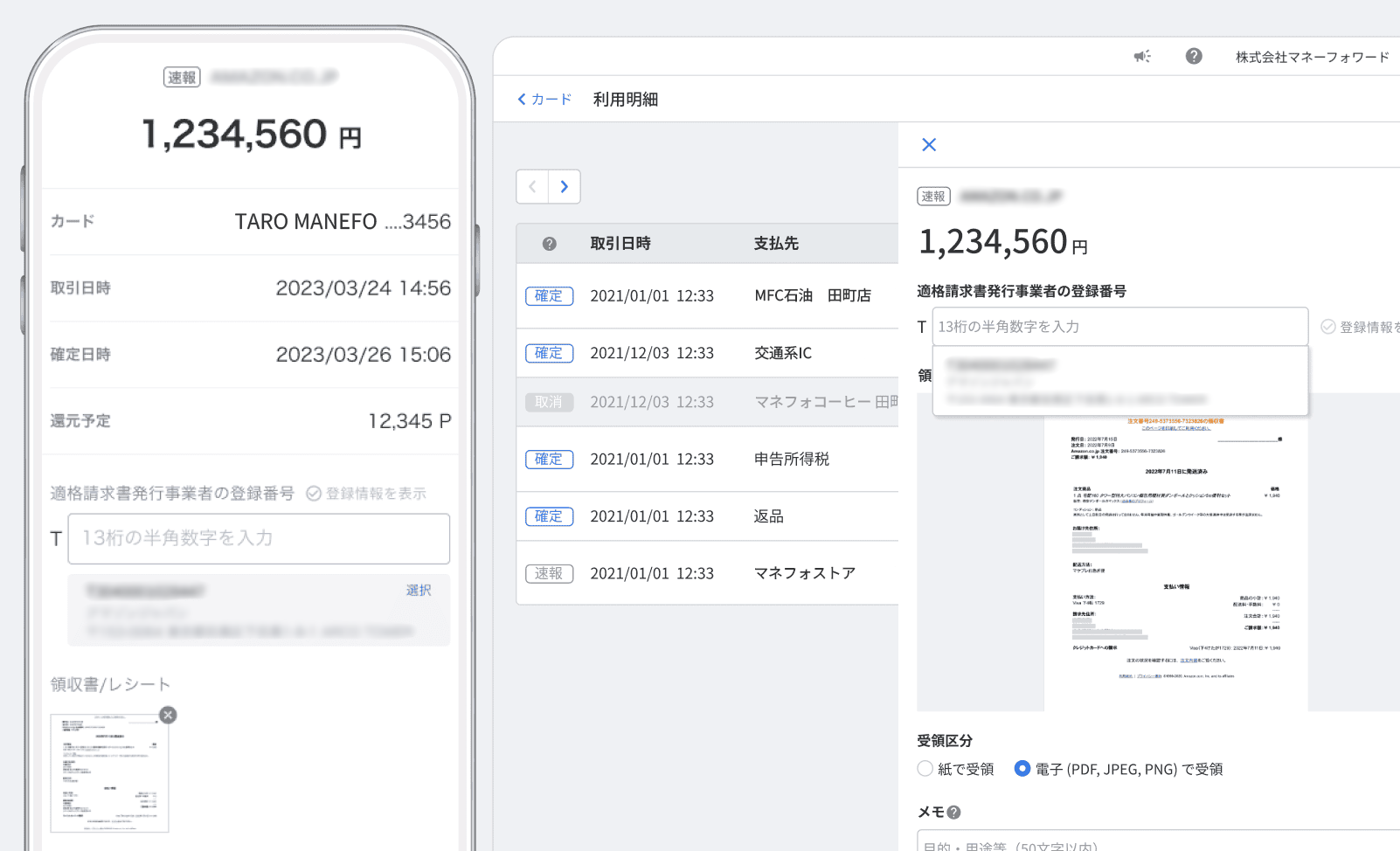
Task: Select the 電子 (PDF, JPEG, PNG) で受領 option
Action: click(1022, 769)
